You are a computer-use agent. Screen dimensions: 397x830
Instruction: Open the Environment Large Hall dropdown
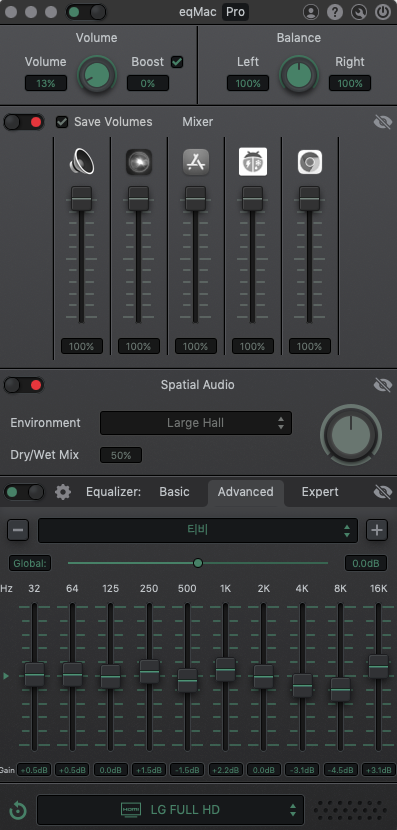[196, 423]
